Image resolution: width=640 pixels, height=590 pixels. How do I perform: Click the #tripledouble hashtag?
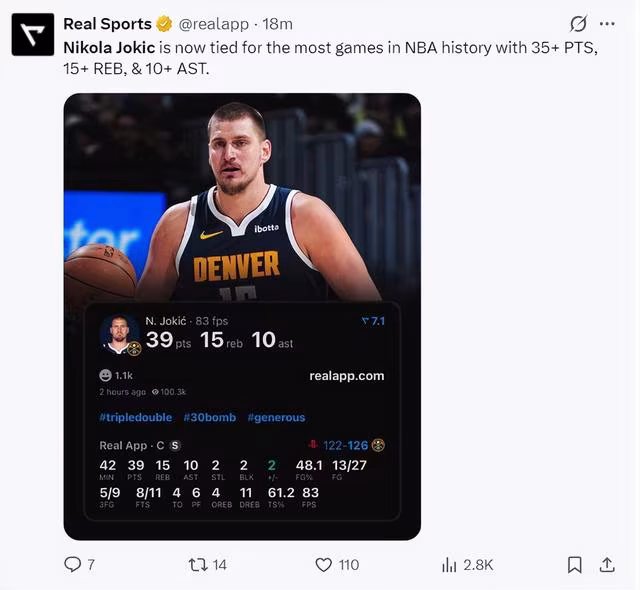click(x=136, y=417)
